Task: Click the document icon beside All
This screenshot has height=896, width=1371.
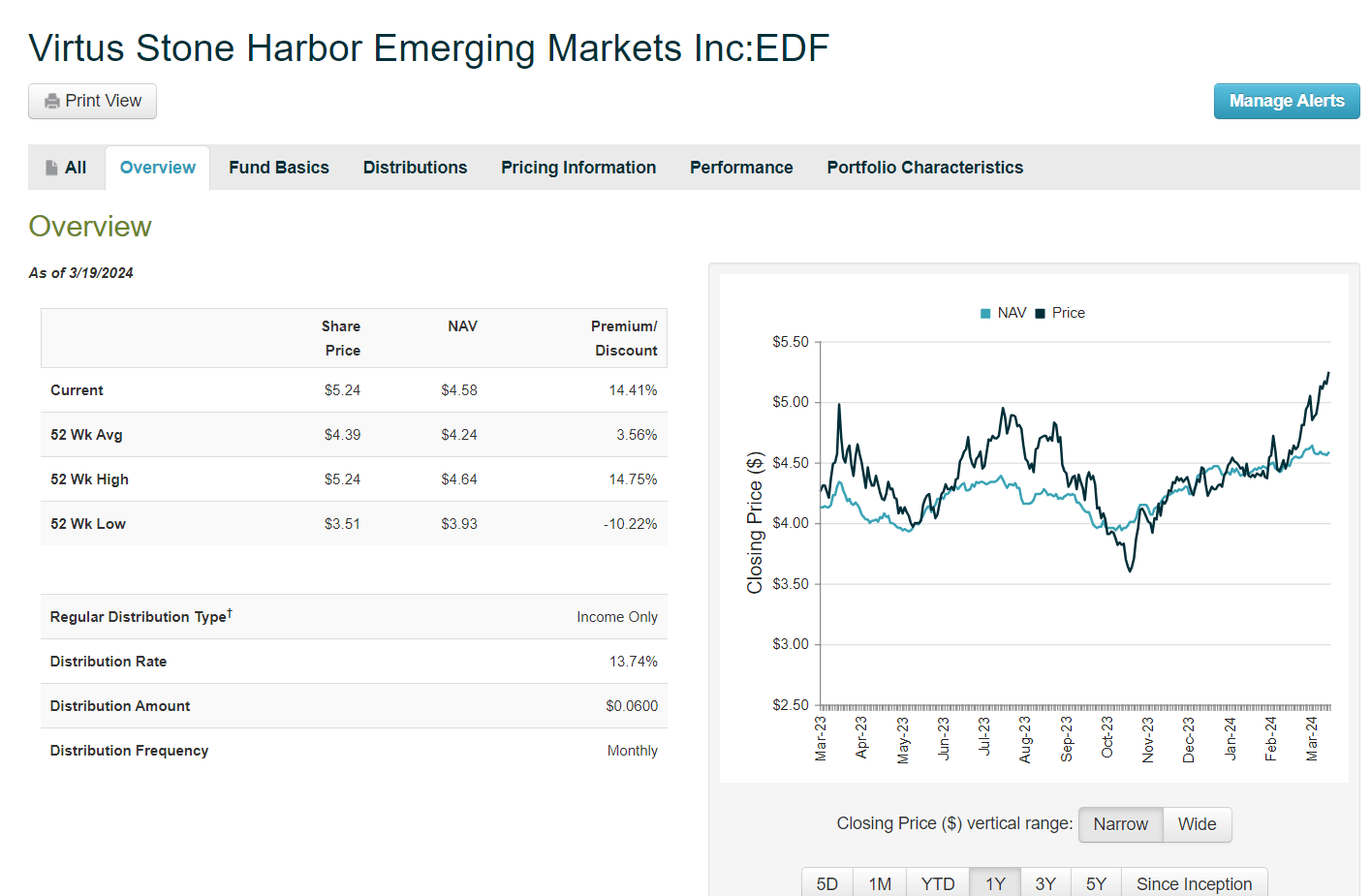Action: [52, 168]
